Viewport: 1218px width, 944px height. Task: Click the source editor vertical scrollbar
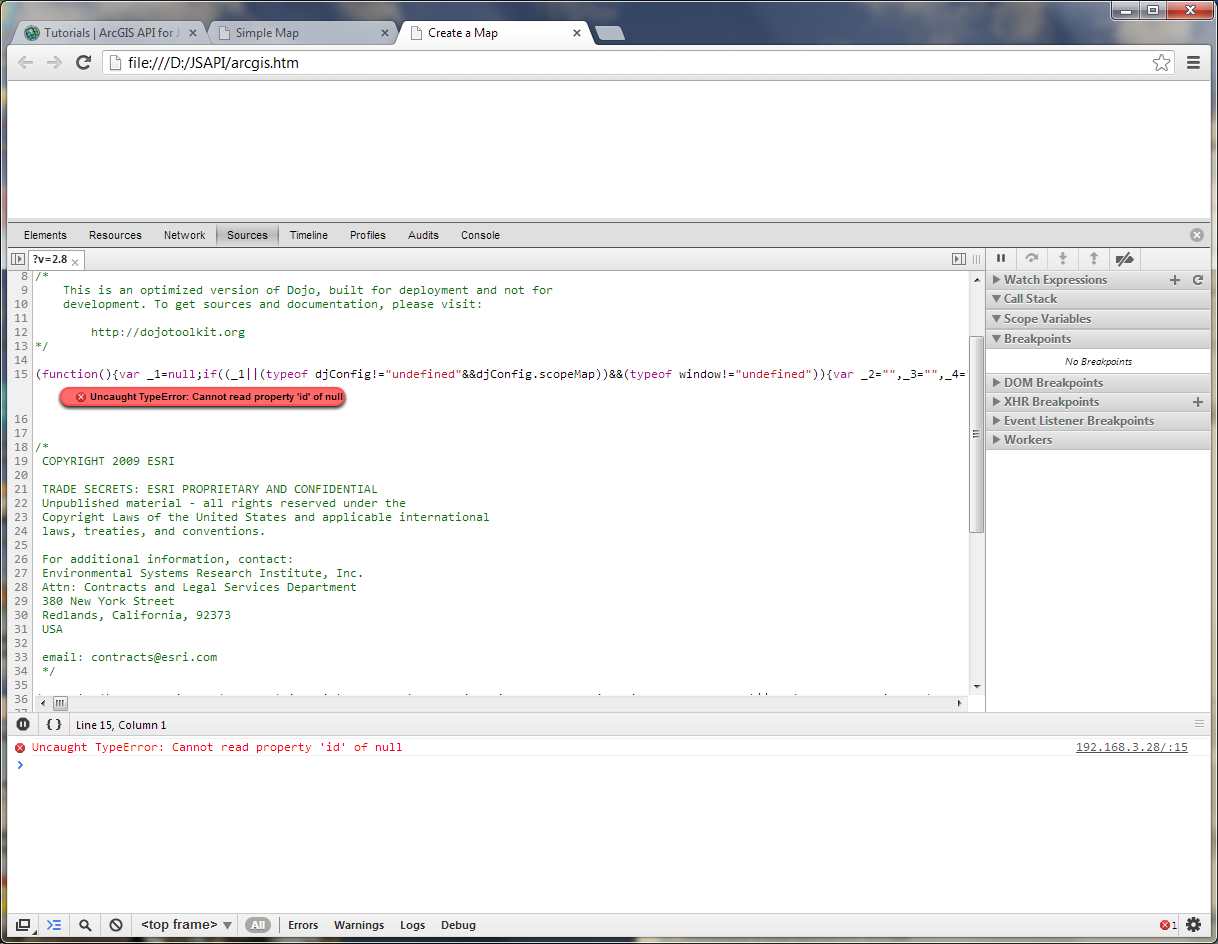tap(977, 434)
